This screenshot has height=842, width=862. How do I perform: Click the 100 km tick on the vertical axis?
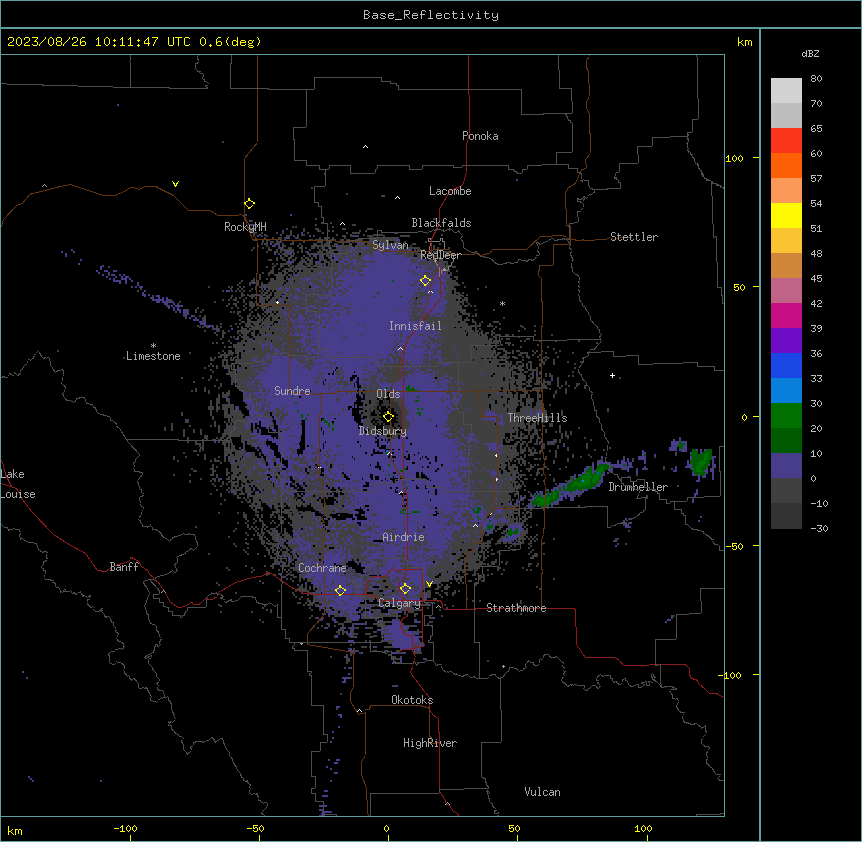coord(734,158)
